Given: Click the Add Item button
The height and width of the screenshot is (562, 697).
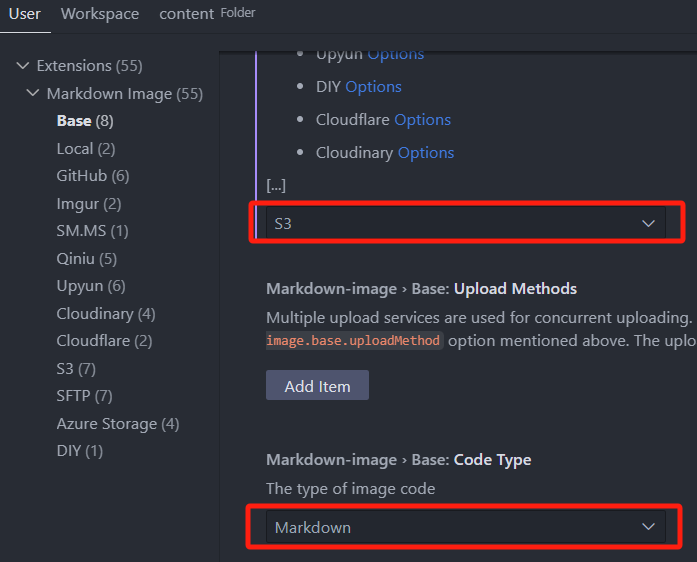Looking at the screenshot, I should (x=317, y=386).
